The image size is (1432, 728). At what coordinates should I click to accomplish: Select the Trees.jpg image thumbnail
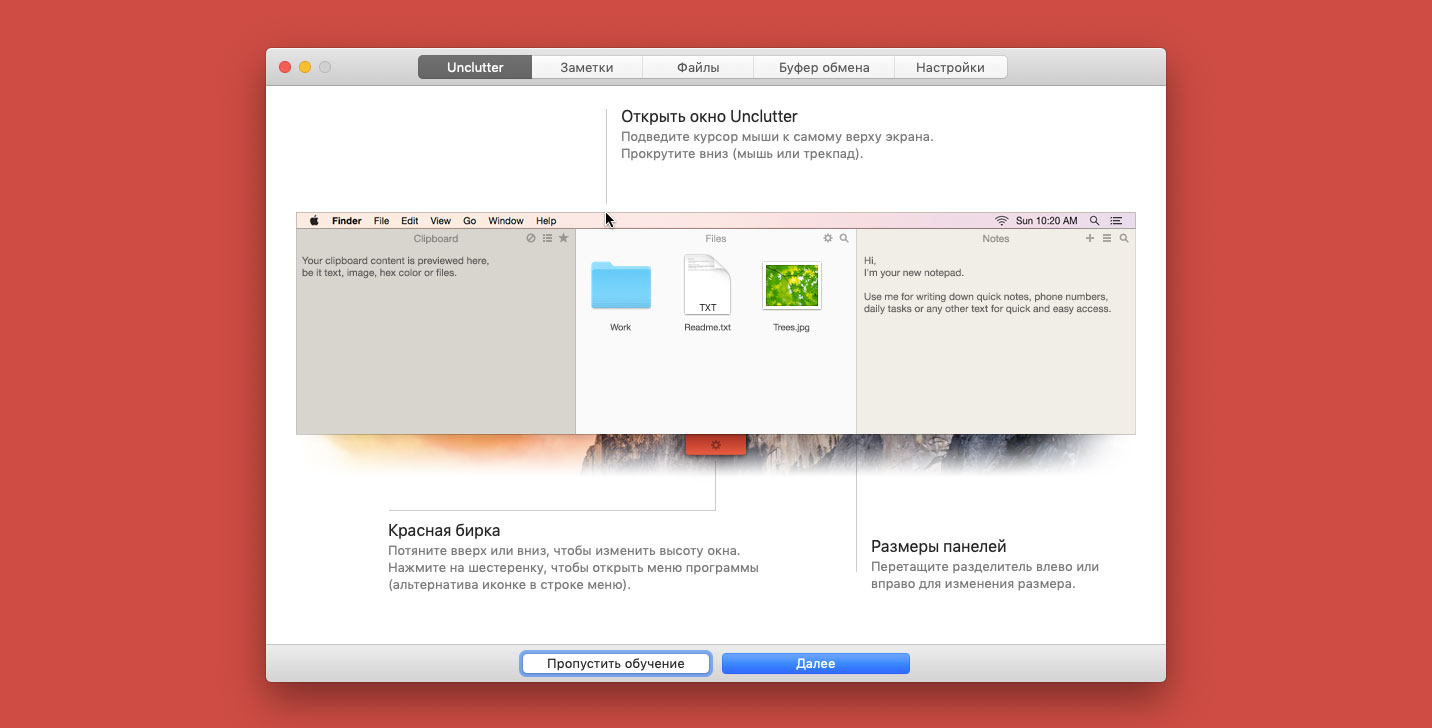pos(792,286)
